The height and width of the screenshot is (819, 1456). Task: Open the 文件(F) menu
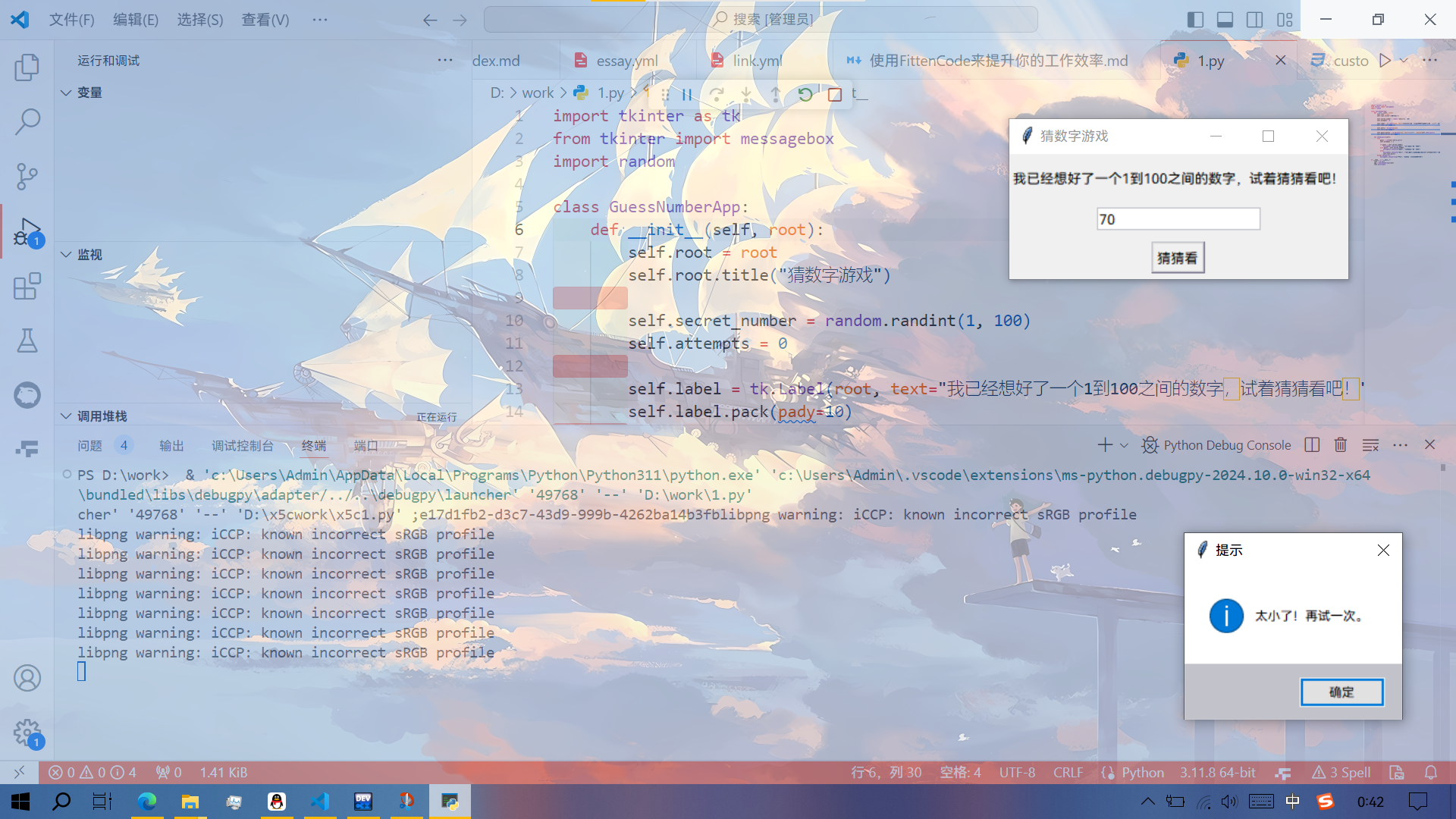(72, 20)
